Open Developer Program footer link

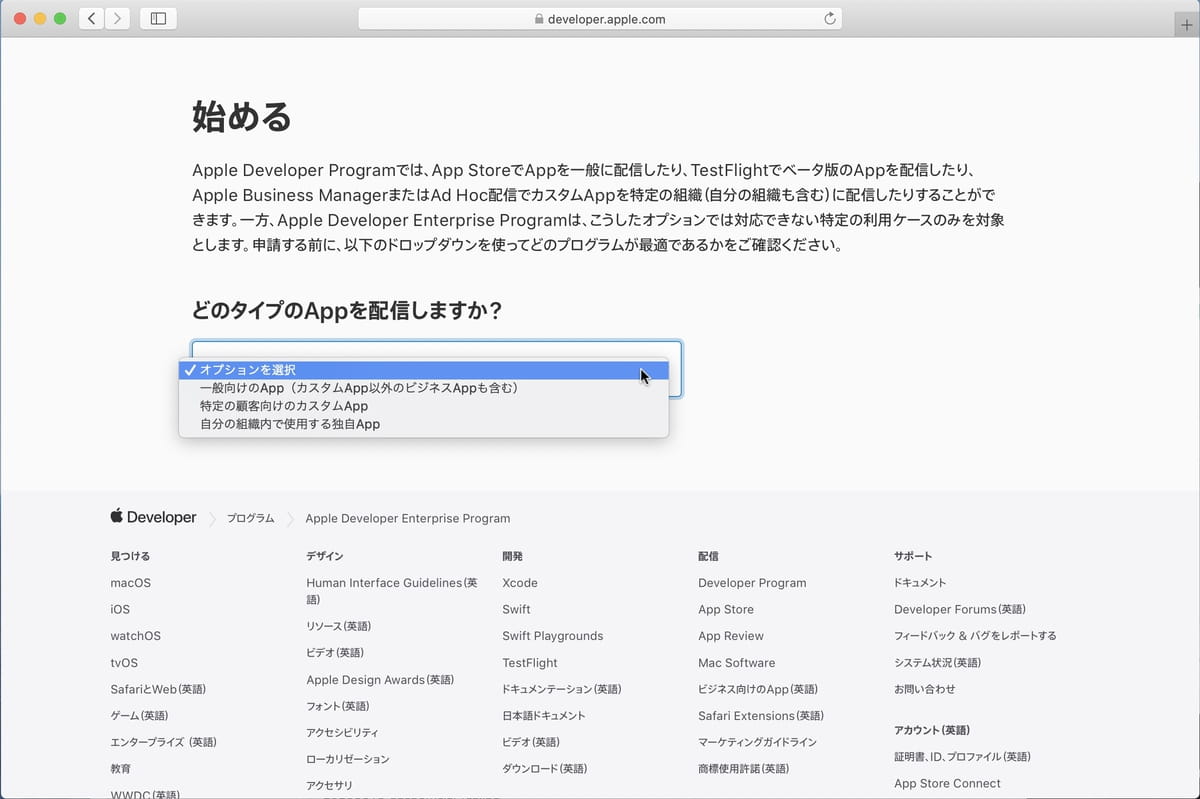752,583
